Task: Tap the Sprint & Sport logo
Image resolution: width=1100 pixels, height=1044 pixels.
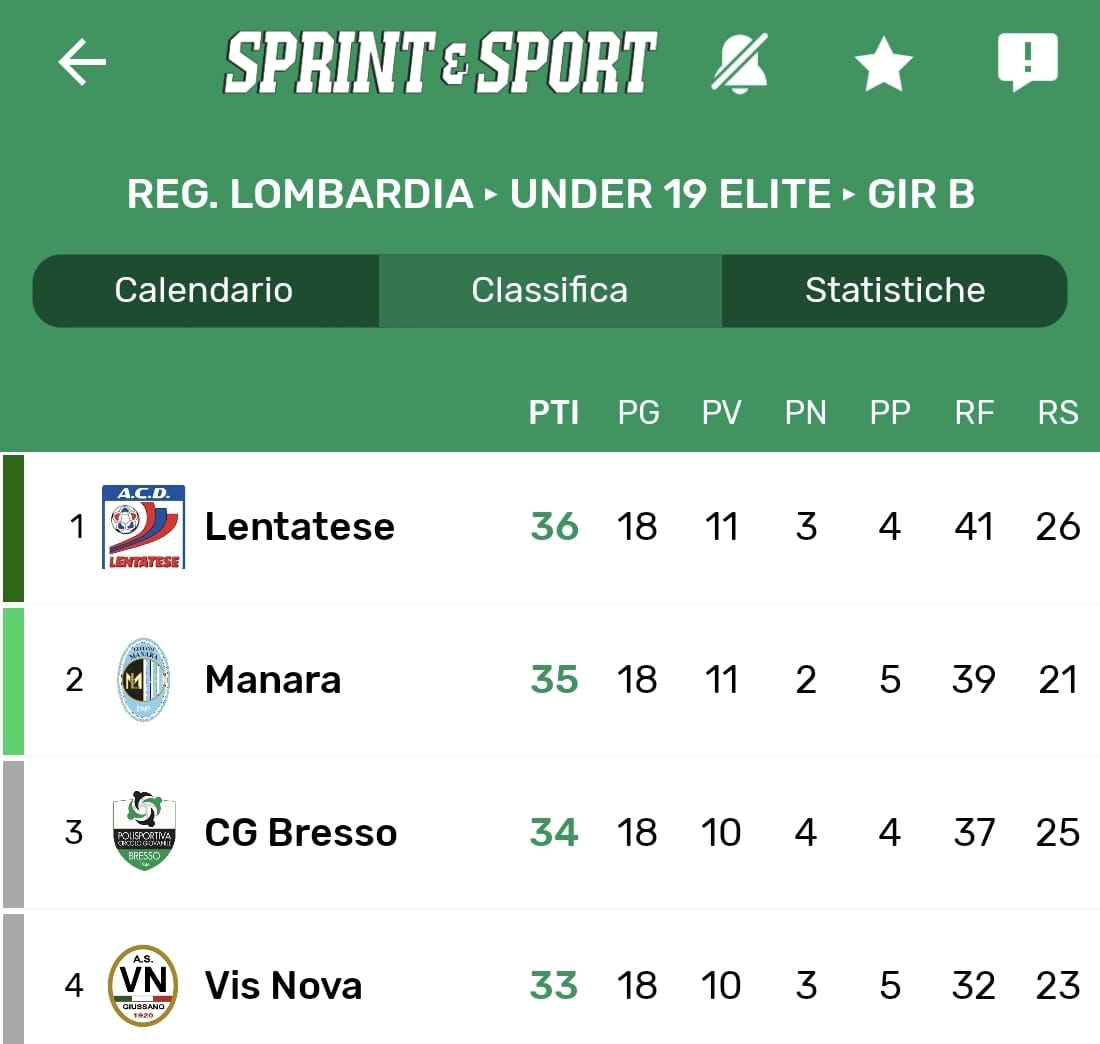Action: coord(440,63)
